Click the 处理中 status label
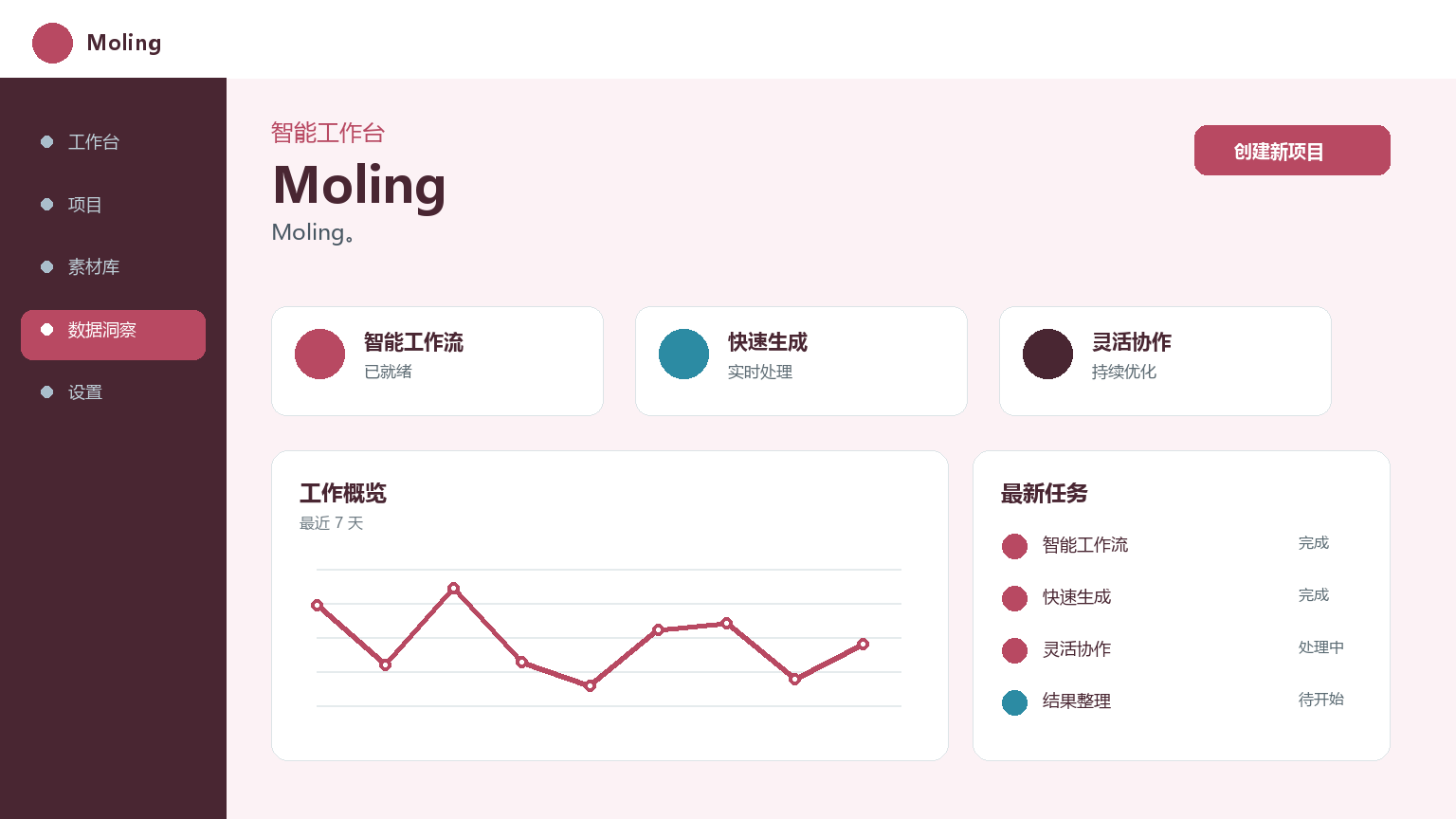 (x=1320, y=647)
